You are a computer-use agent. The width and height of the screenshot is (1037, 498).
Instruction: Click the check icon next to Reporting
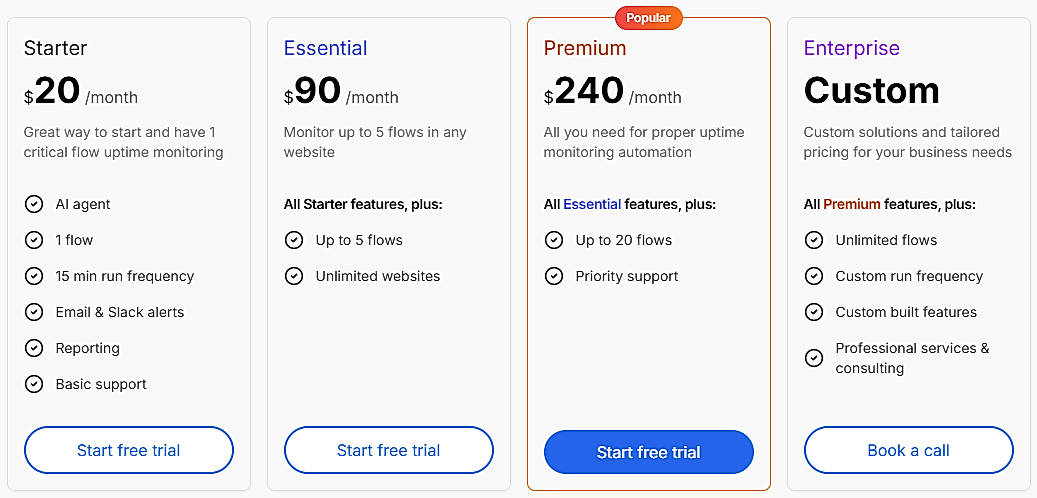coord(34,348)
